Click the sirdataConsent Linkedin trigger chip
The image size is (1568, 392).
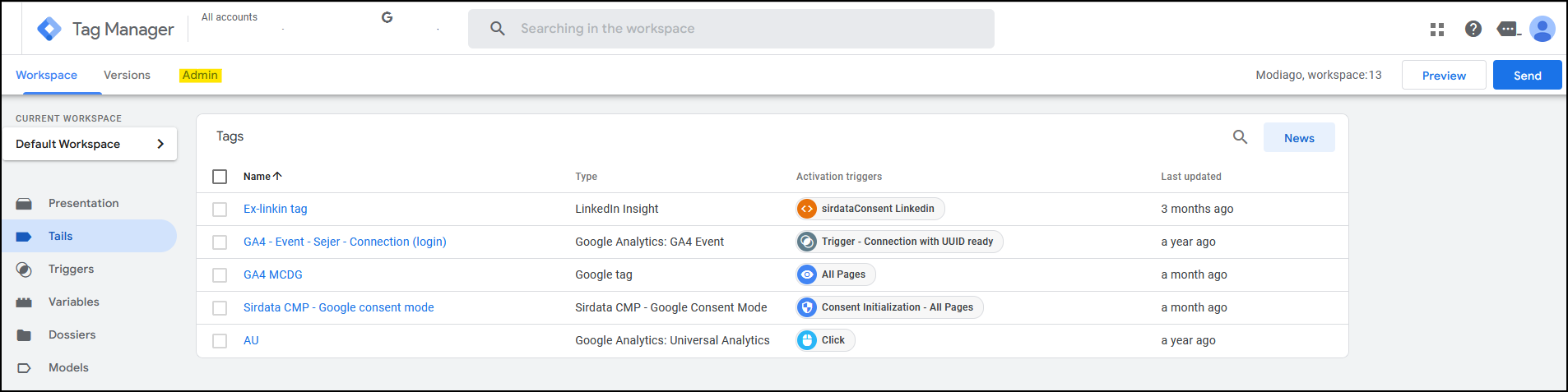[870, 209]
